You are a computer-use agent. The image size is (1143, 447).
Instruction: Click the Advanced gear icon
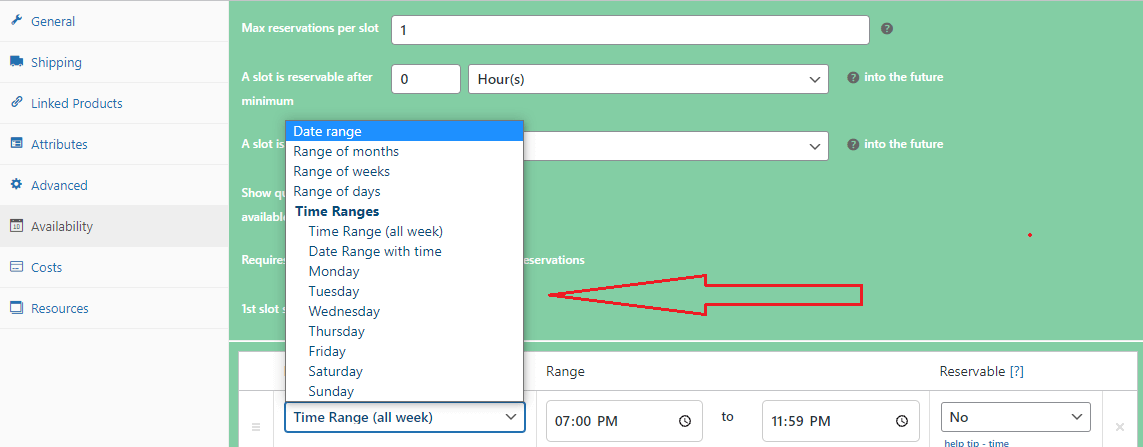[x=16, y=185]
